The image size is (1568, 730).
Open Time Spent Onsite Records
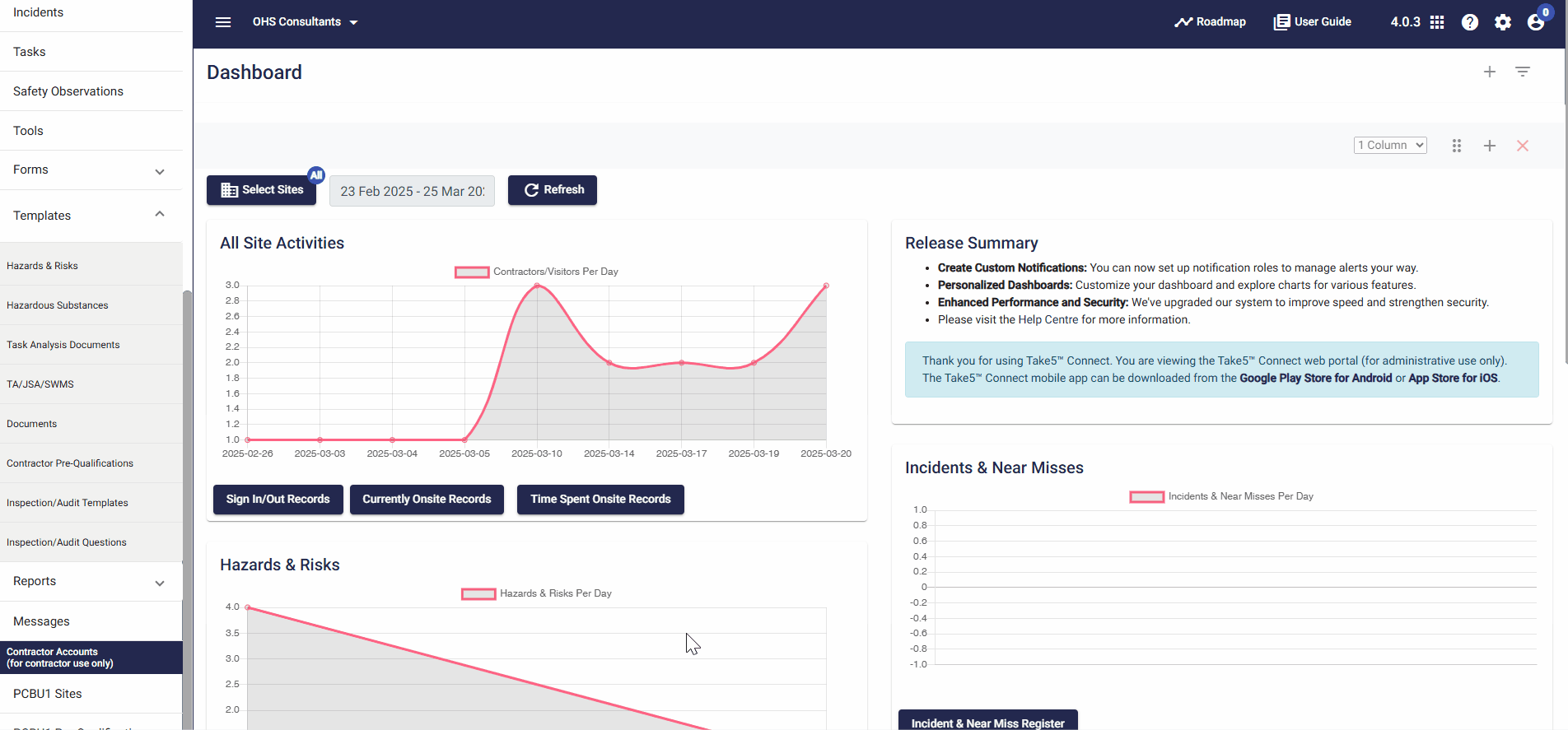pos(600,500)
